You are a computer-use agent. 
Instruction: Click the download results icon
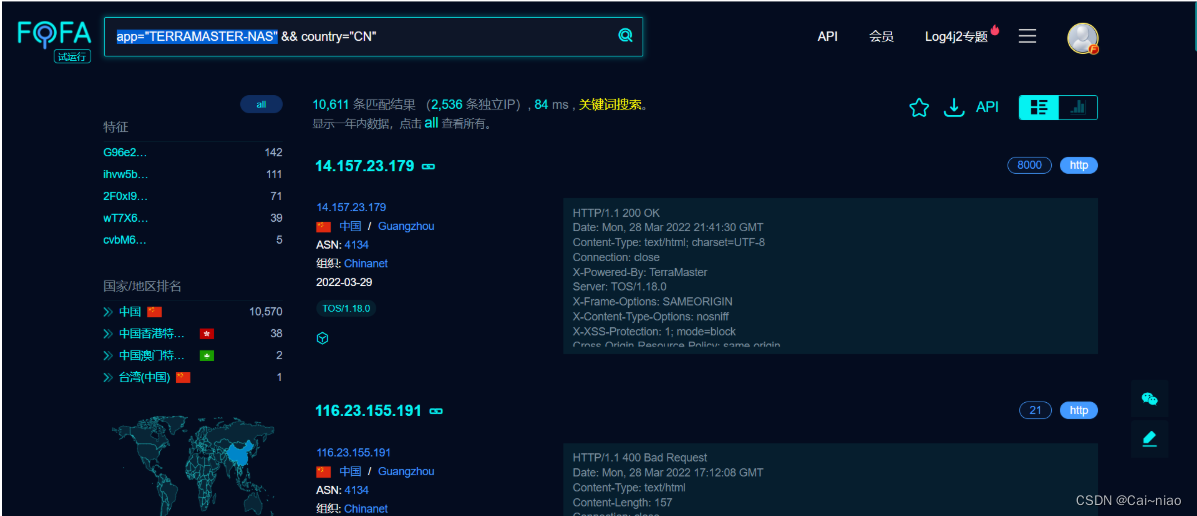954,108
